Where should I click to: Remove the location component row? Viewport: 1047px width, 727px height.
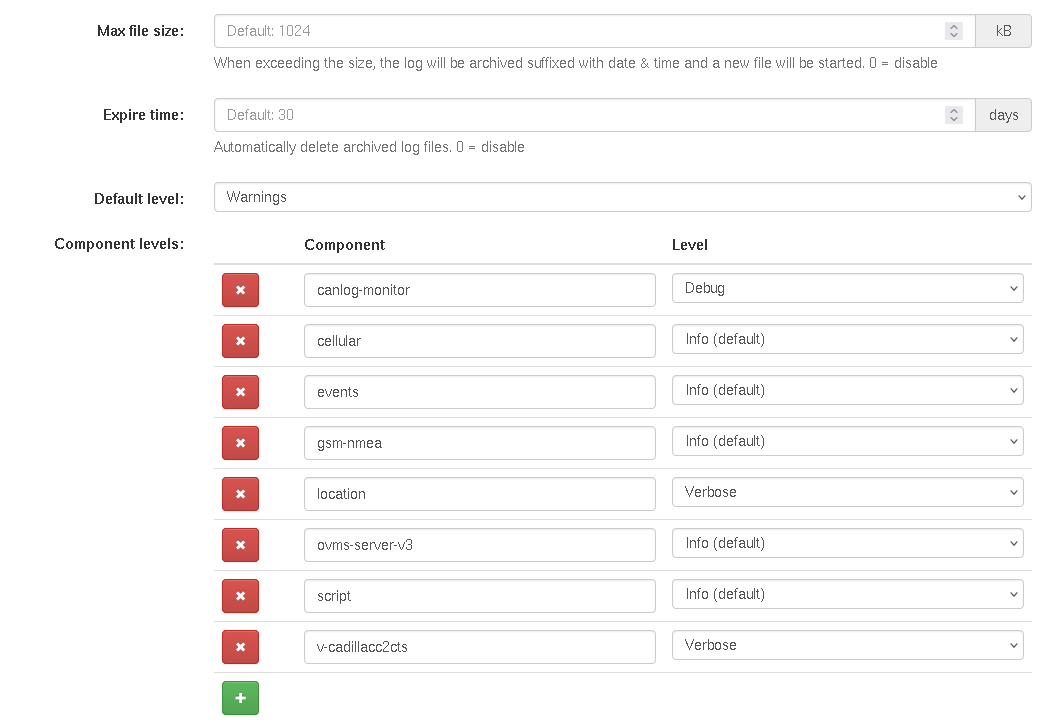pos(240,494)
